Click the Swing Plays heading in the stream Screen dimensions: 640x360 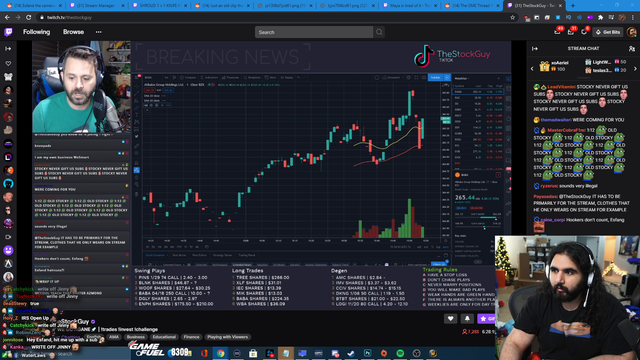point(150,271)
